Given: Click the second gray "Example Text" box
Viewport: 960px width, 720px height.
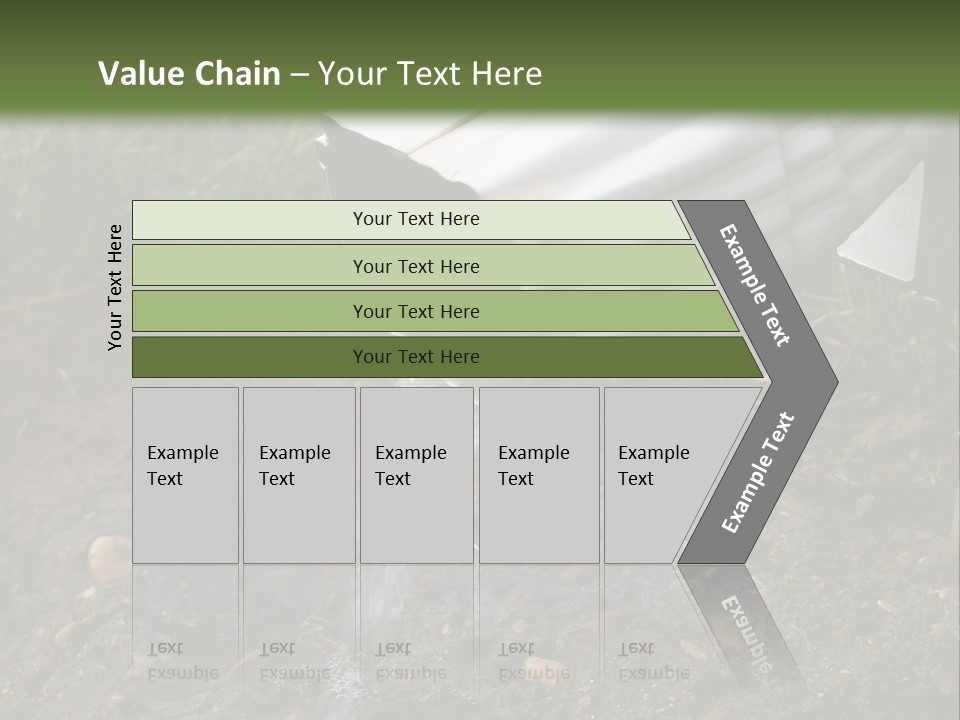Looking at the screenshot, I should (297, 475).
